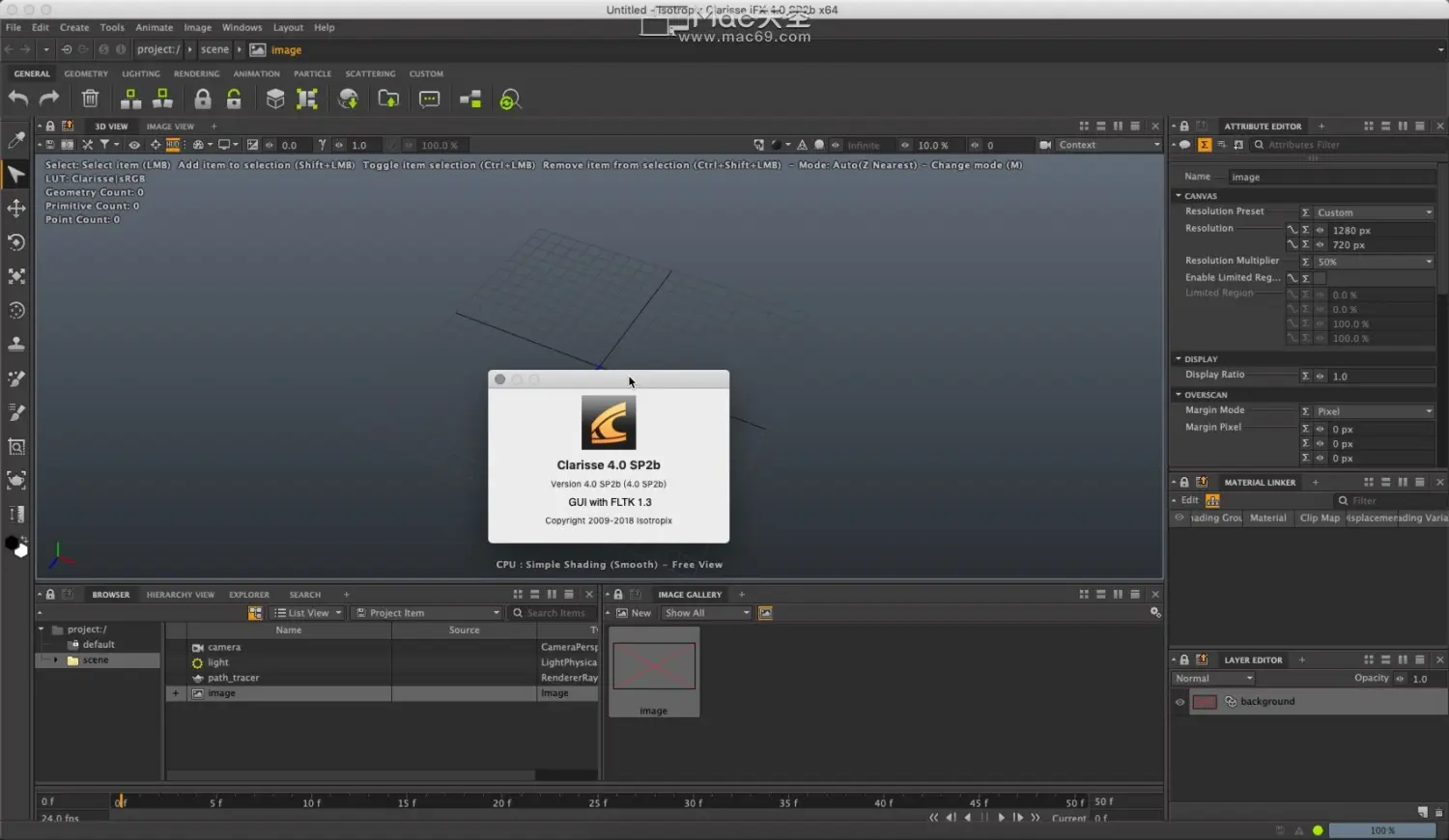Click the combiner box icon in shelf
The image size is (1449, 840).
[x=275, y=98]
